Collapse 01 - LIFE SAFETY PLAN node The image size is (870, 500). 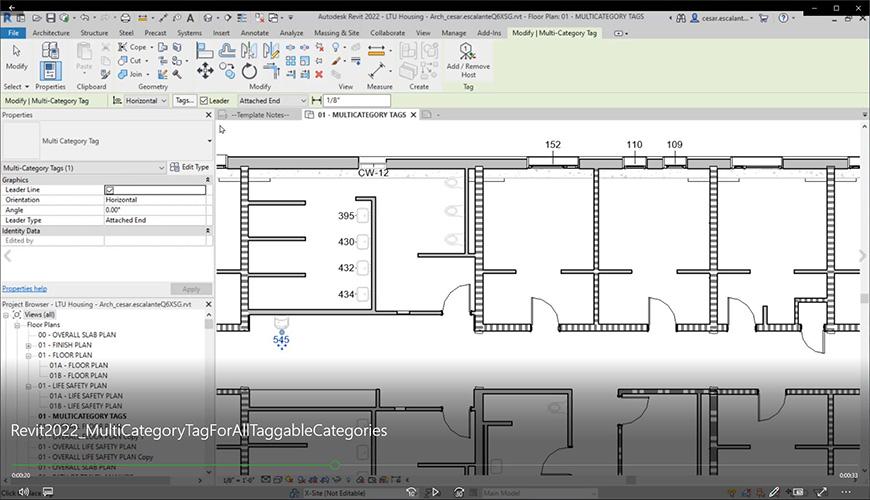click(28, 386)
